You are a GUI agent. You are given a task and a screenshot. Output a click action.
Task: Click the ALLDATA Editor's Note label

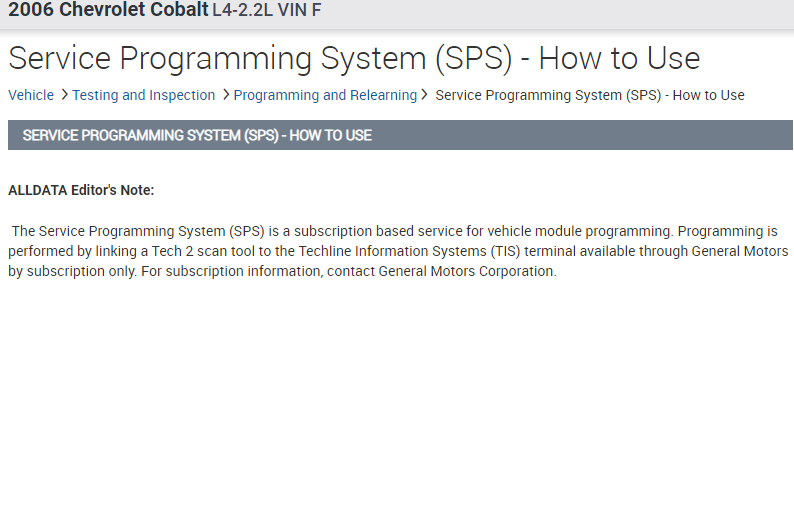(81, 190)
